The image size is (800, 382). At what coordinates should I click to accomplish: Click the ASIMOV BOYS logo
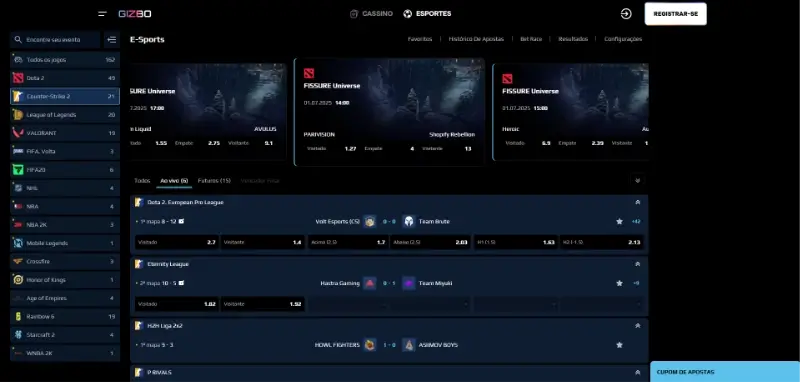click(409, 345)
